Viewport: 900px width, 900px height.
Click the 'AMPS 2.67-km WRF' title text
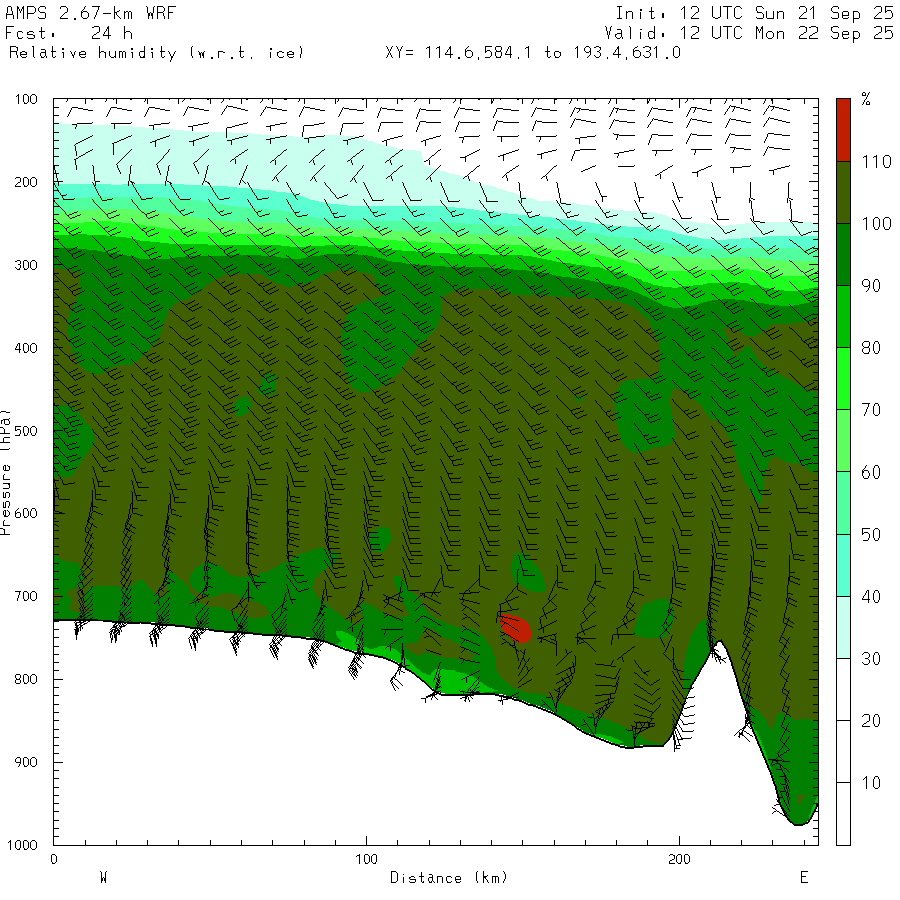90,13
